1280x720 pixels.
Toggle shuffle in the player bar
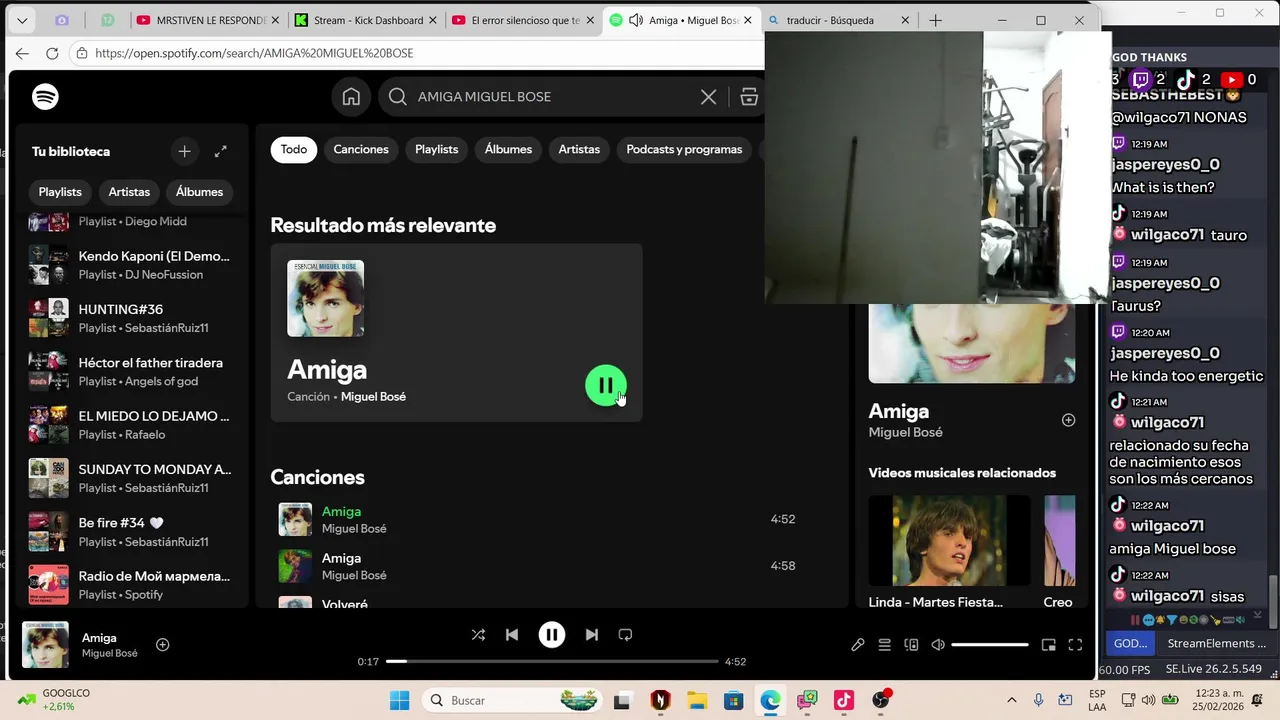pyautogui.click(x=478, y=635)
